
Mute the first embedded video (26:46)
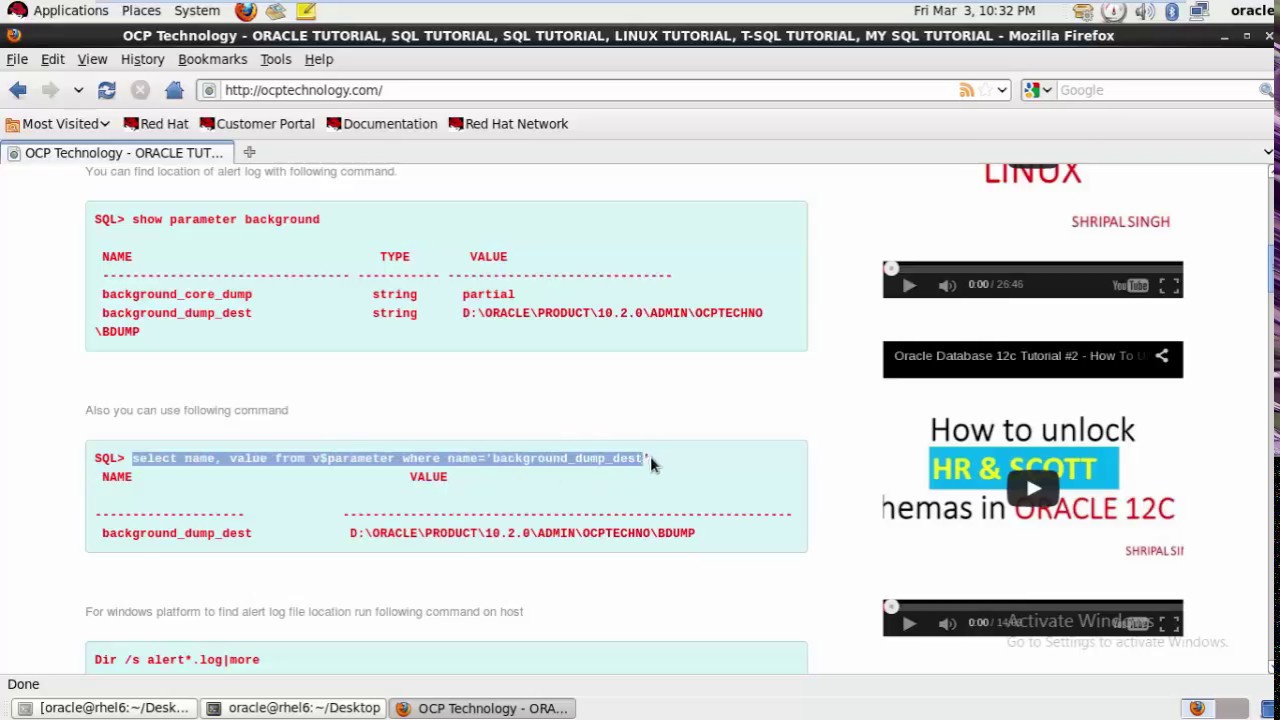click(947, 285)
